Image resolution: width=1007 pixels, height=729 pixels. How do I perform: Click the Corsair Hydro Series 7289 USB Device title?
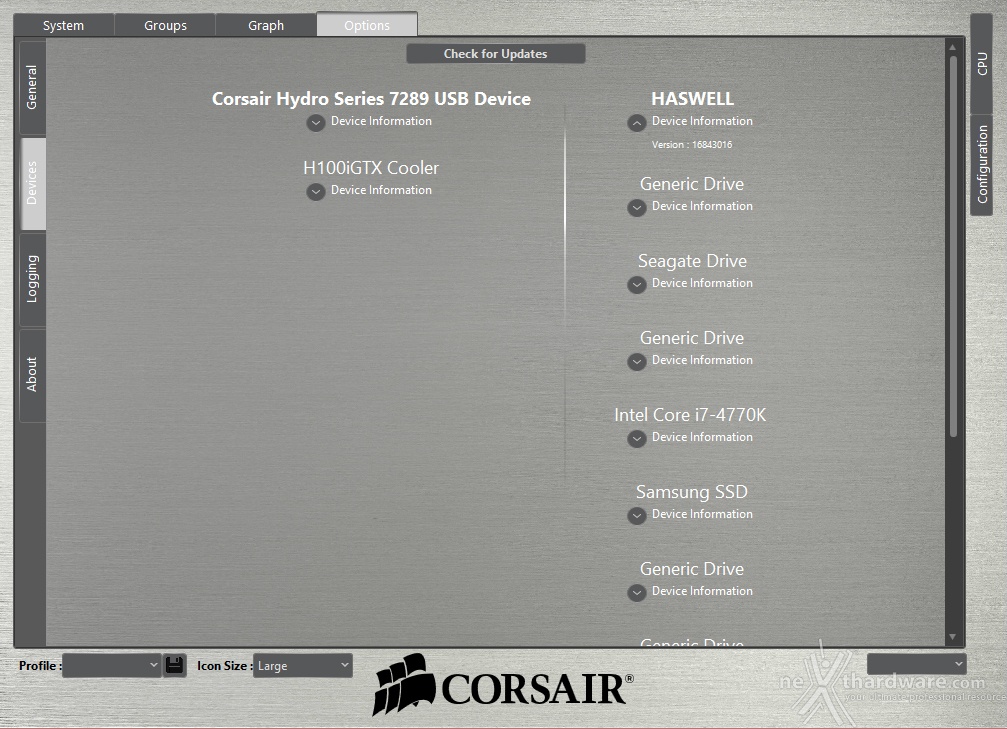[x=371, y=98]
